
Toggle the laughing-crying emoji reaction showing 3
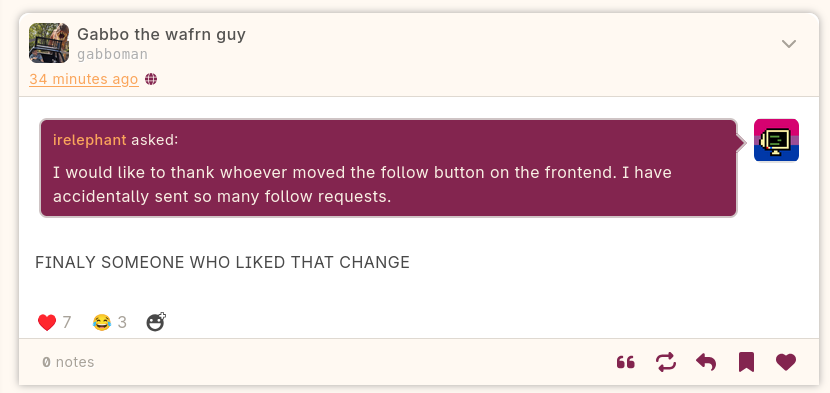tap(110, 322)
